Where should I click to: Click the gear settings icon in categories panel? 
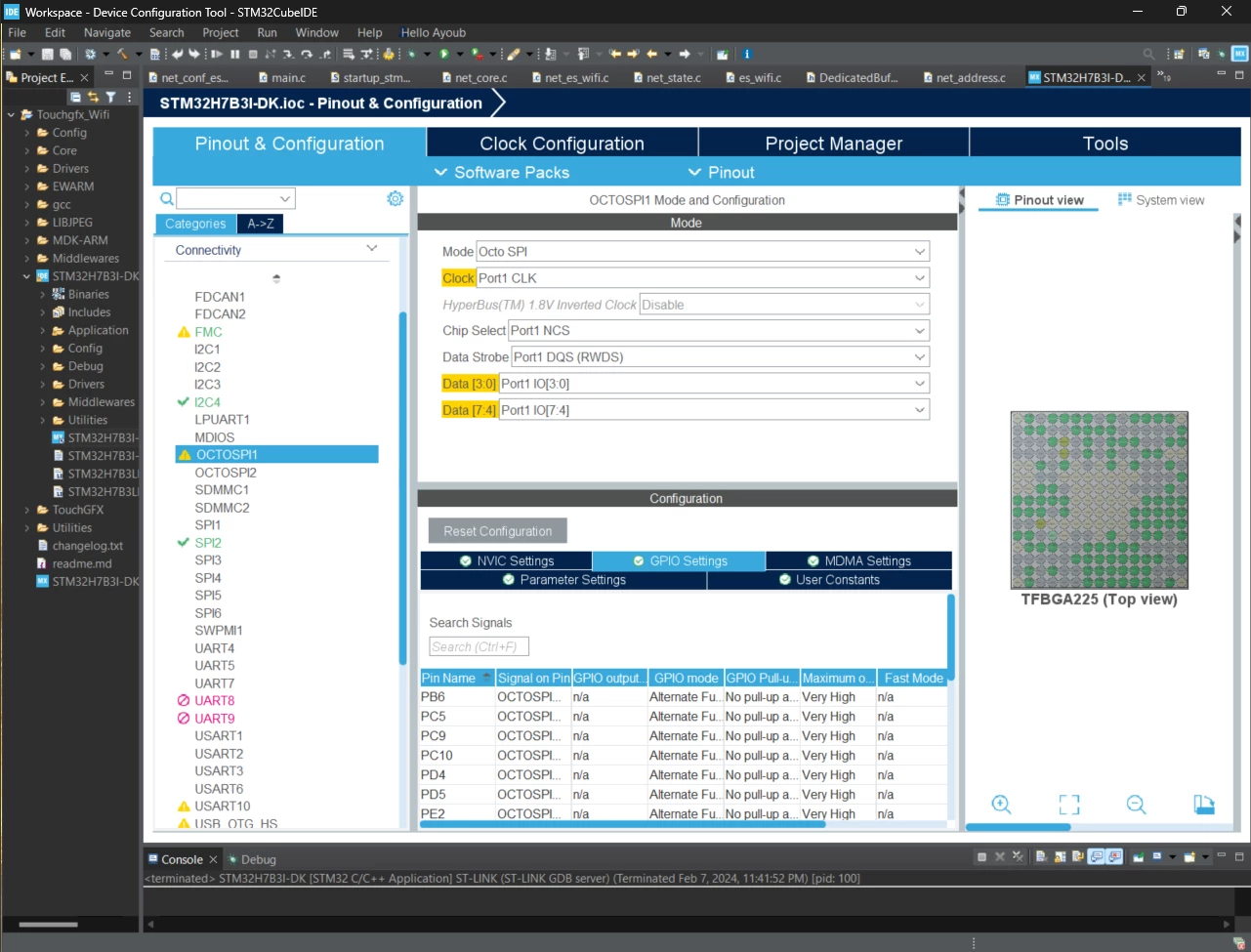pos(395,198)
